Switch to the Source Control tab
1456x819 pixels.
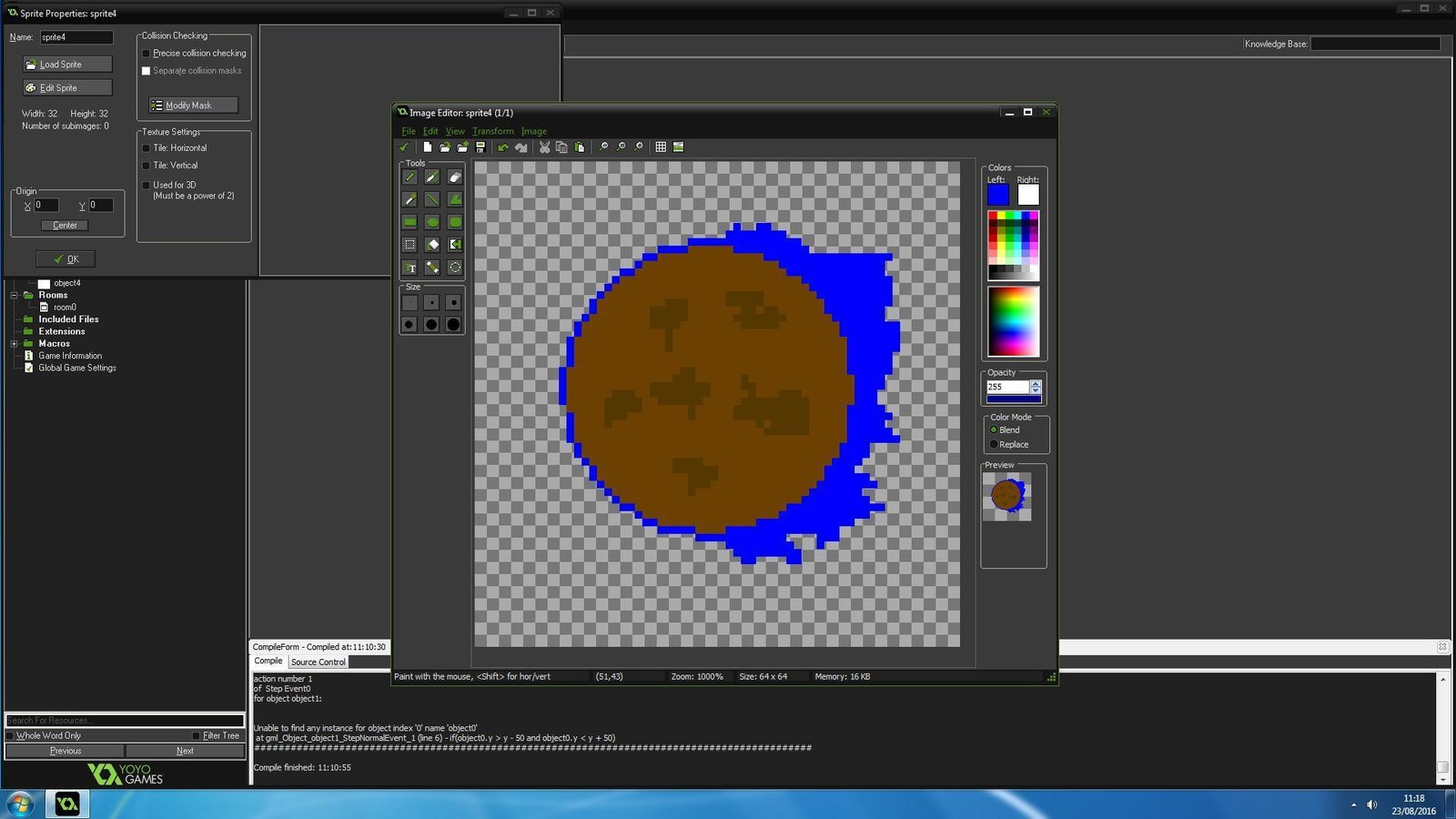pyautogui.click(x=318, y=662)
